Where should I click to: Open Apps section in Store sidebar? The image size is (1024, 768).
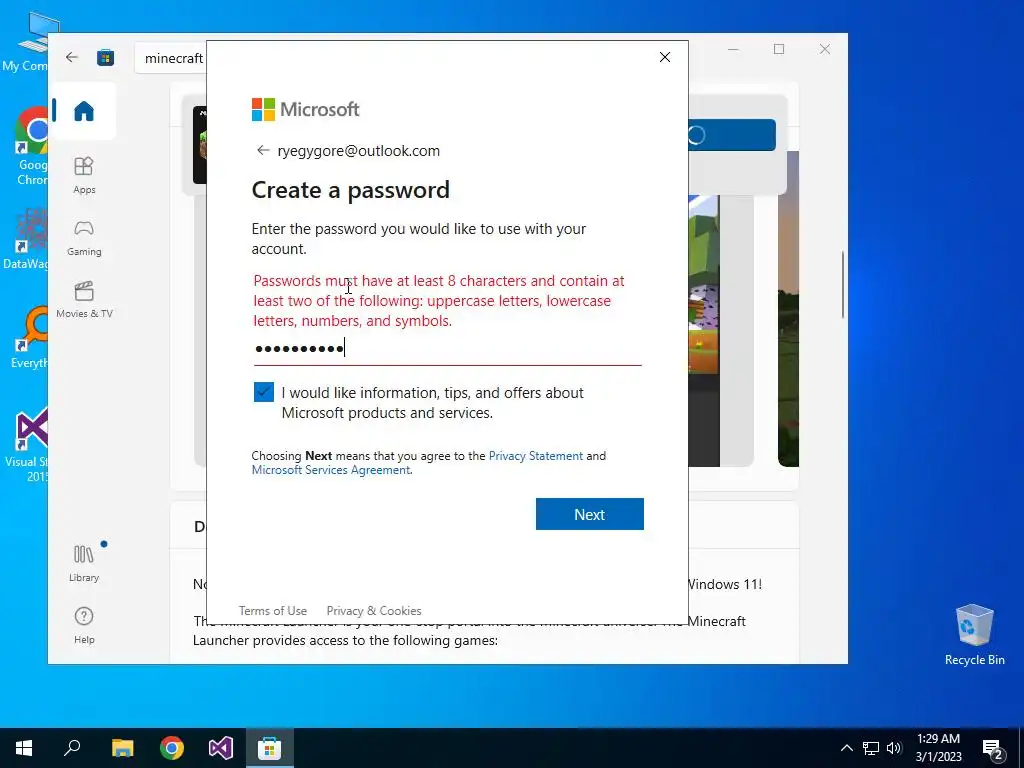[x=84, y=175]
